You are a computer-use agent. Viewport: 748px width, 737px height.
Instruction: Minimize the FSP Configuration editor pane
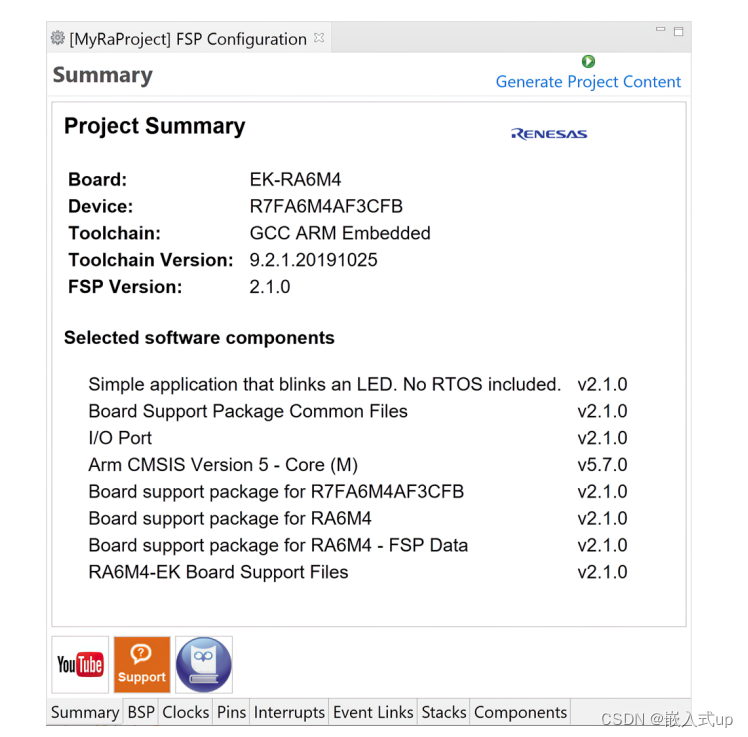(660, 30)
